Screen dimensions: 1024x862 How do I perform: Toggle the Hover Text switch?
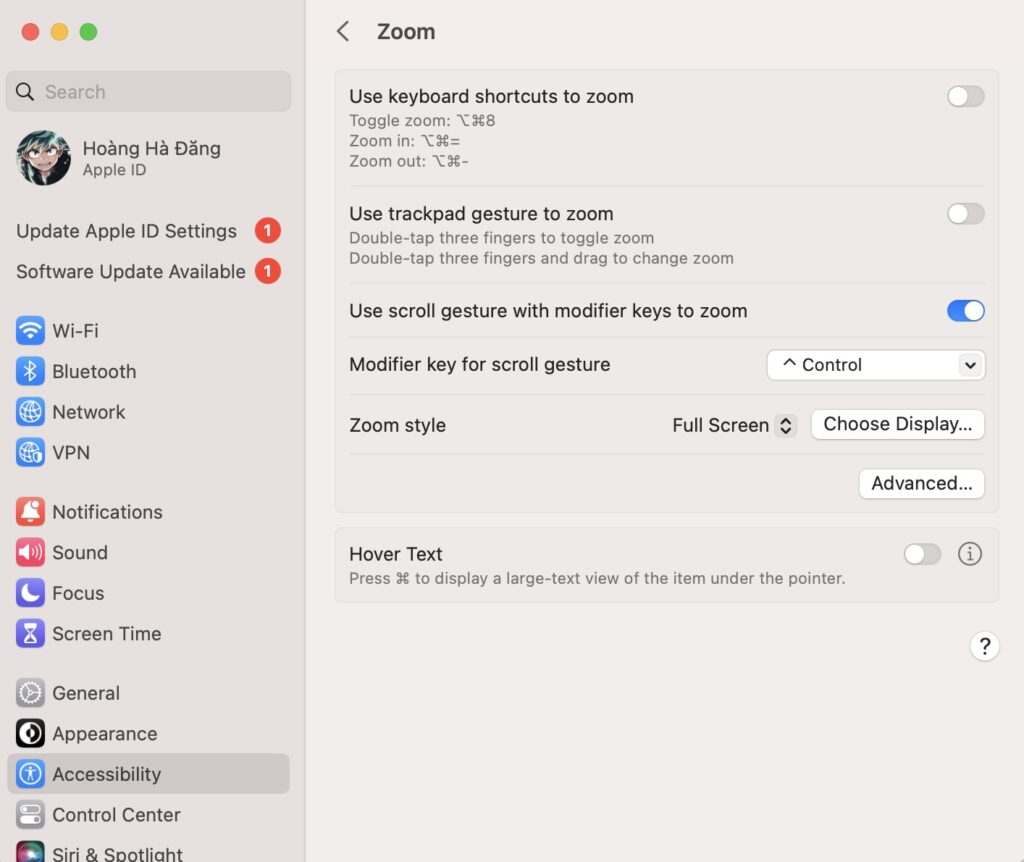[922, 554]
